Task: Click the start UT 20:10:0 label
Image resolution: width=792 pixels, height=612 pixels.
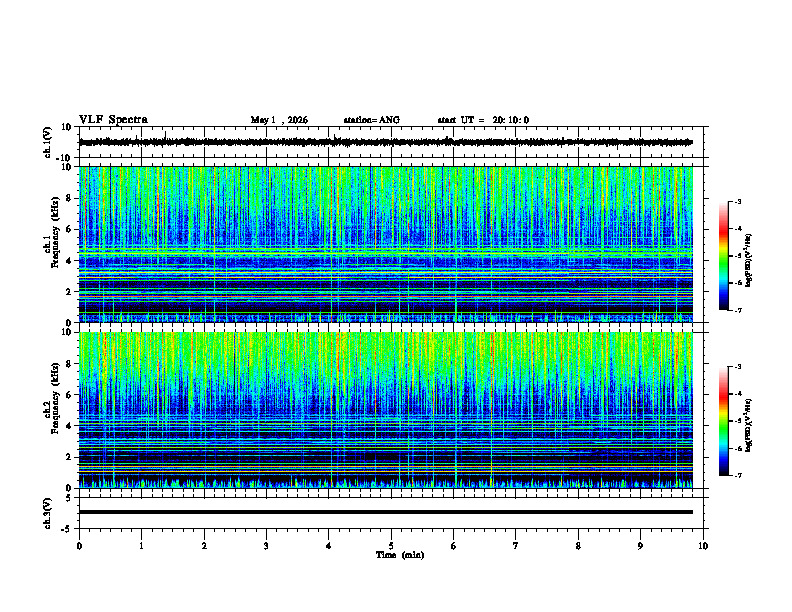Action: (x=483, y=120)
